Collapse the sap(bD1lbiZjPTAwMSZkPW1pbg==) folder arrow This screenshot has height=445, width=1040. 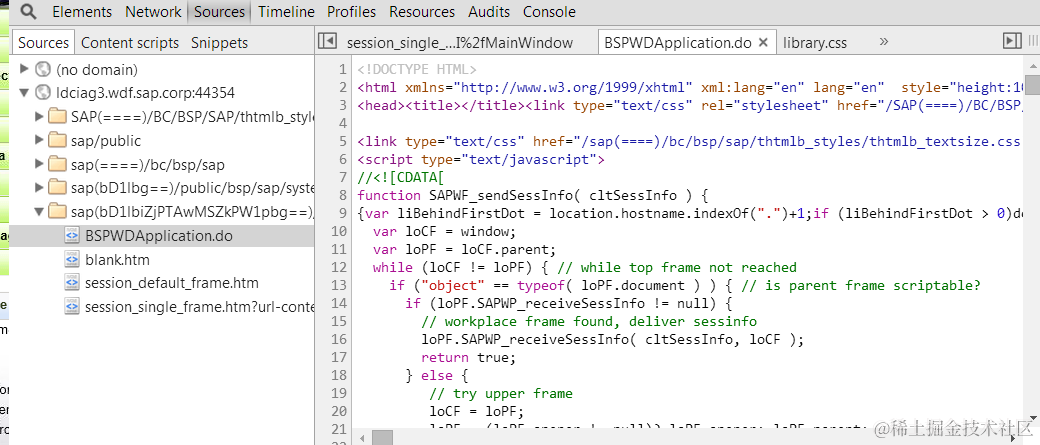39,212
